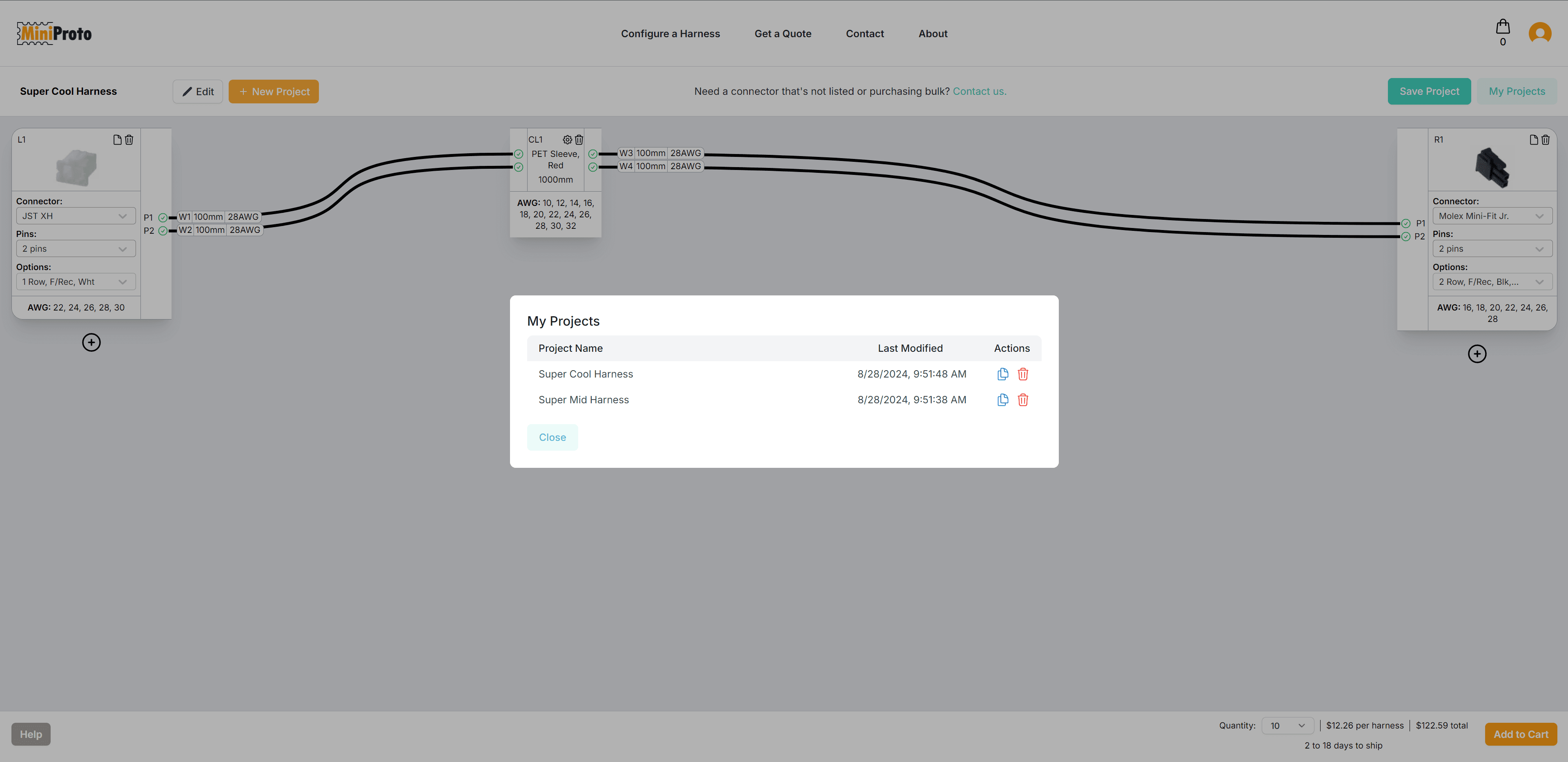Viewport: 1568px width, 762px height.
Task: Open the JST XH connector dropdown
Action: (76, 216)
